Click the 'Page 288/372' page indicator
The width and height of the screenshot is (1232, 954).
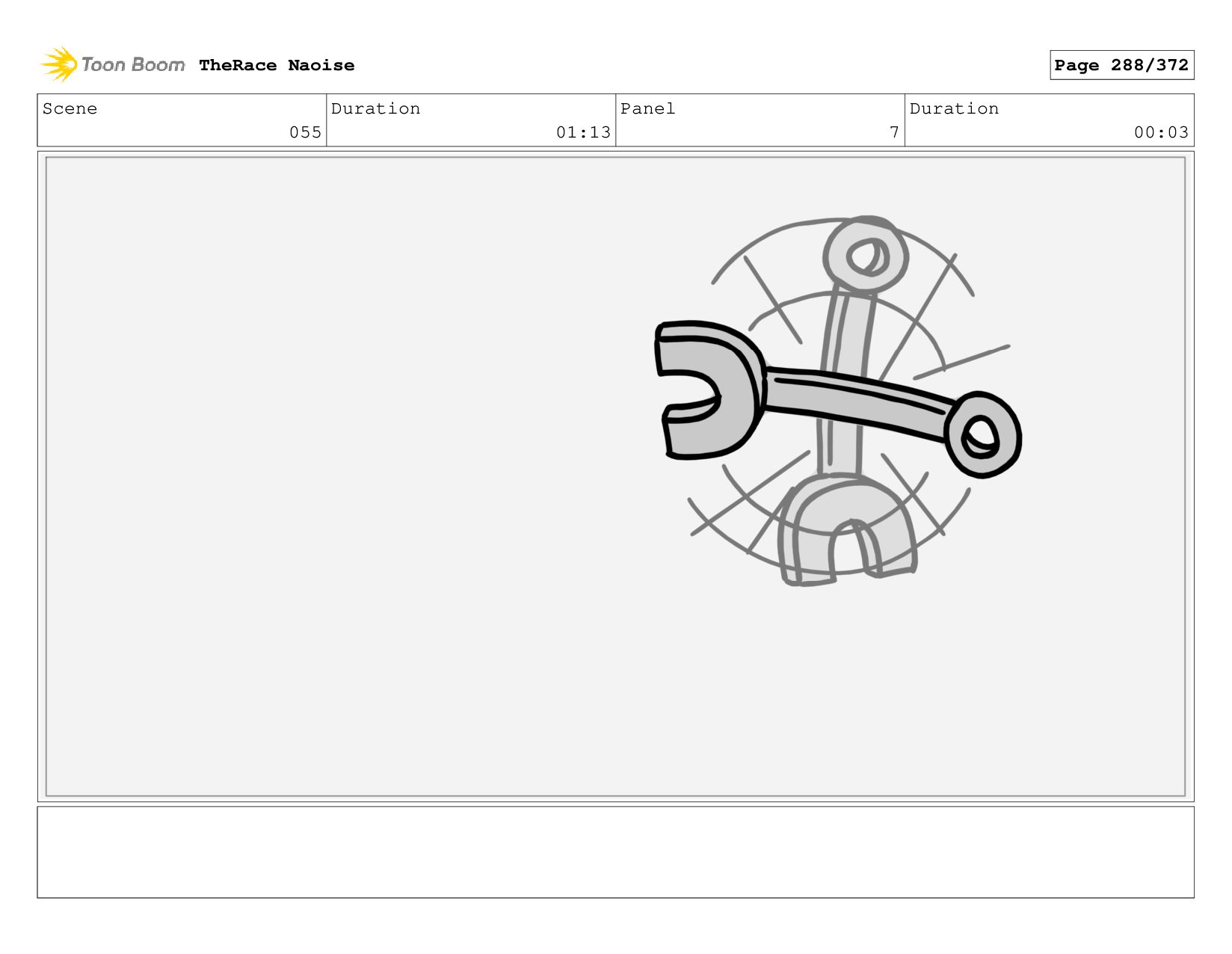pyautogui.click(x=1121, y=65)
